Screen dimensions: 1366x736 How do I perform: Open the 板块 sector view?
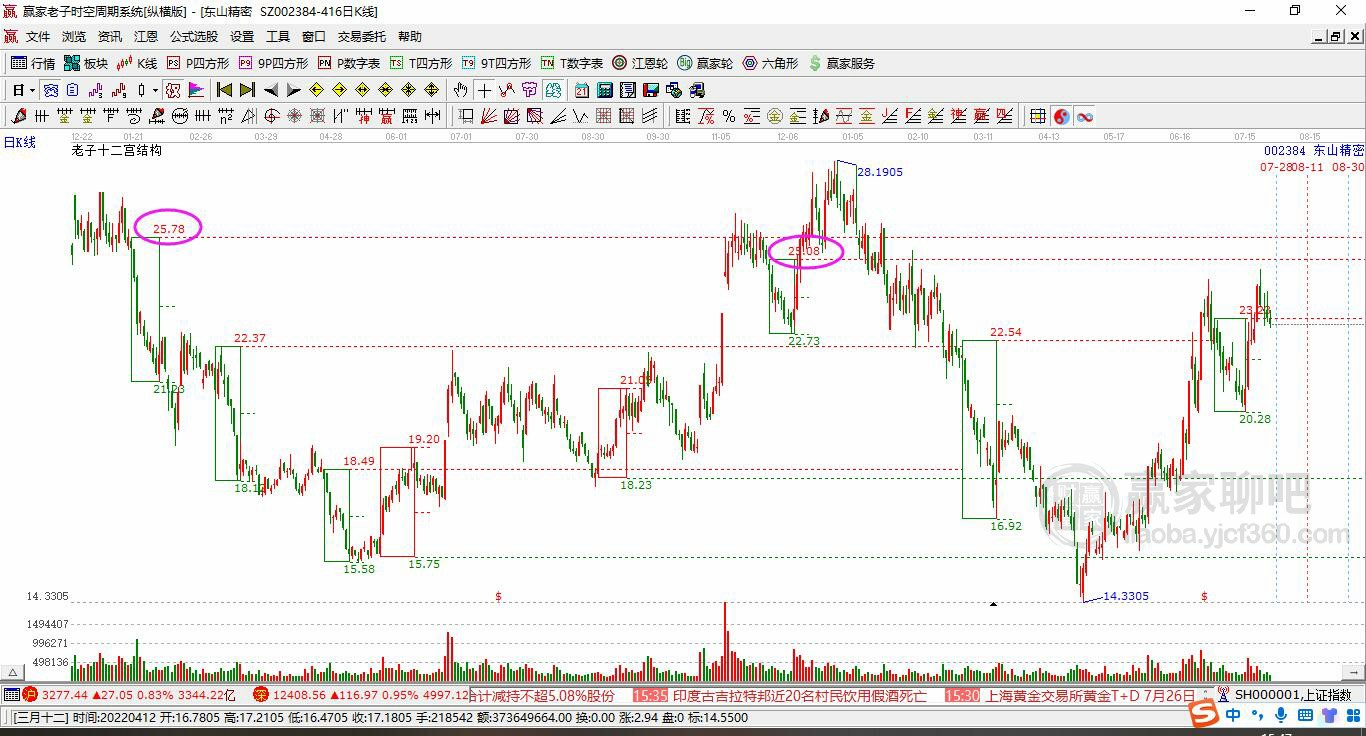click(86, 63)
